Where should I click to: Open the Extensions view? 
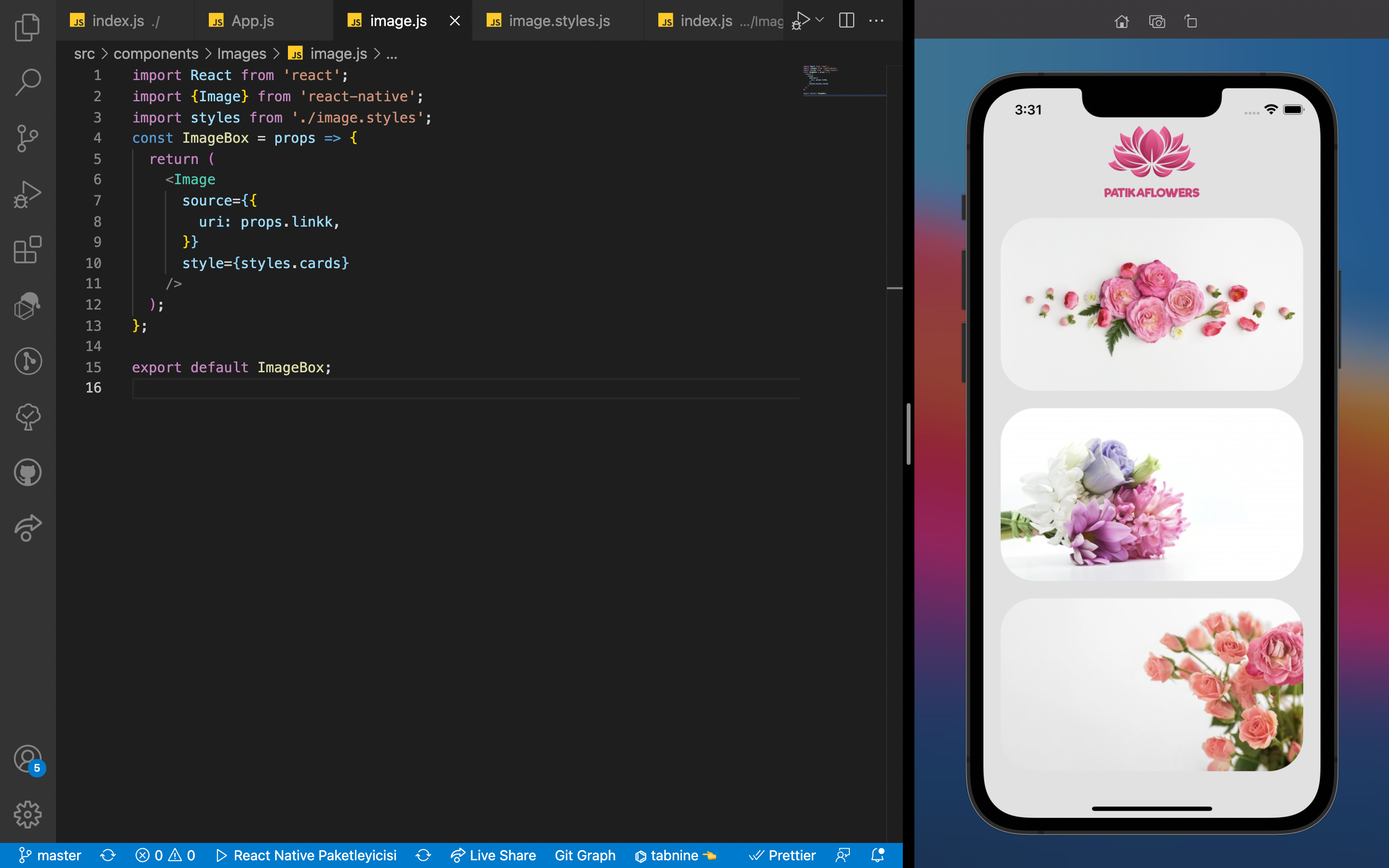(26, 250)
